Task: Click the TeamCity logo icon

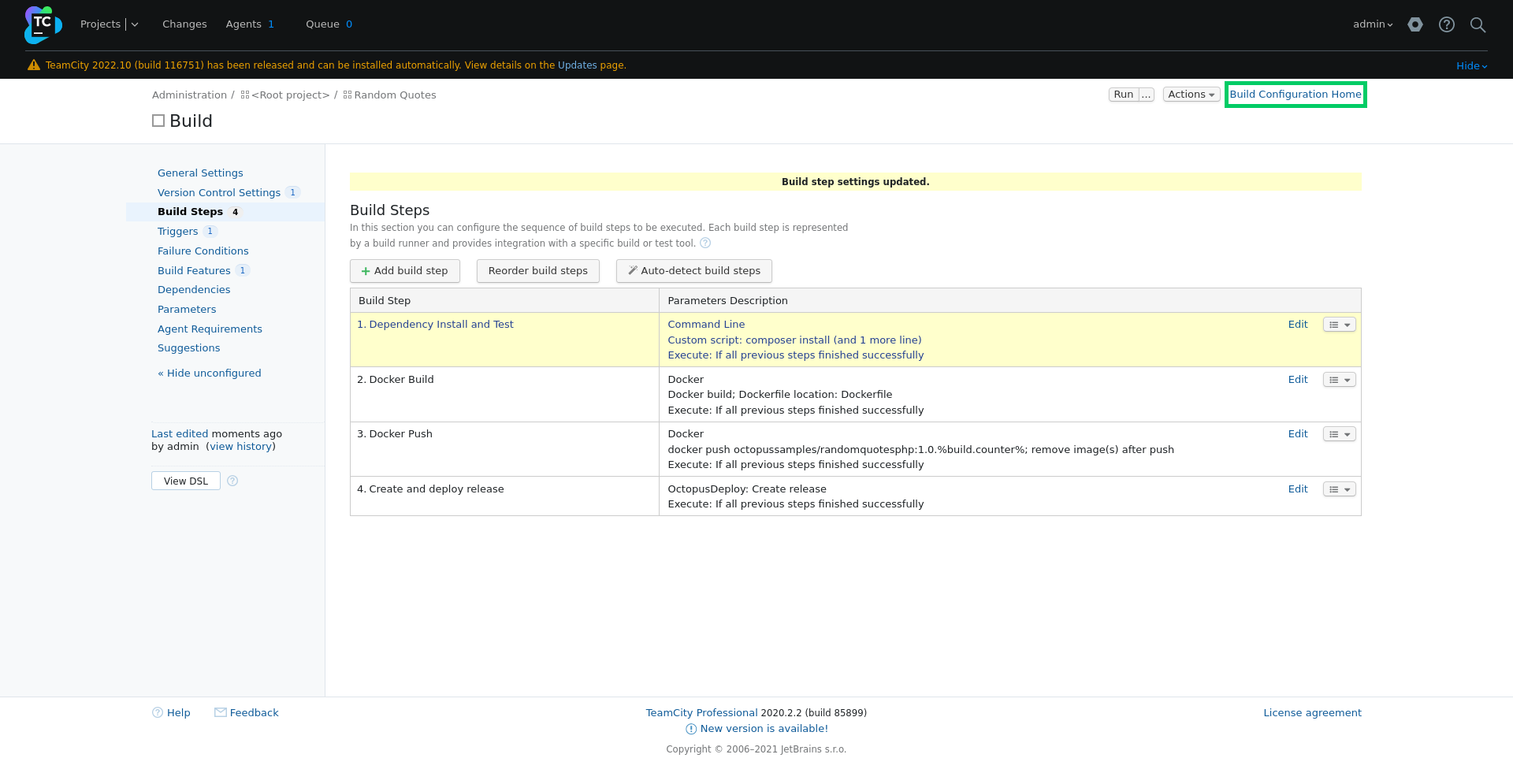Action: [43, 24]
